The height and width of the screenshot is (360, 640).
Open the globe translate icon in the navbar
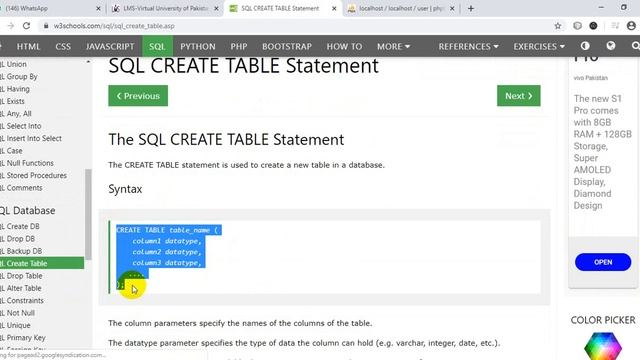611,46
